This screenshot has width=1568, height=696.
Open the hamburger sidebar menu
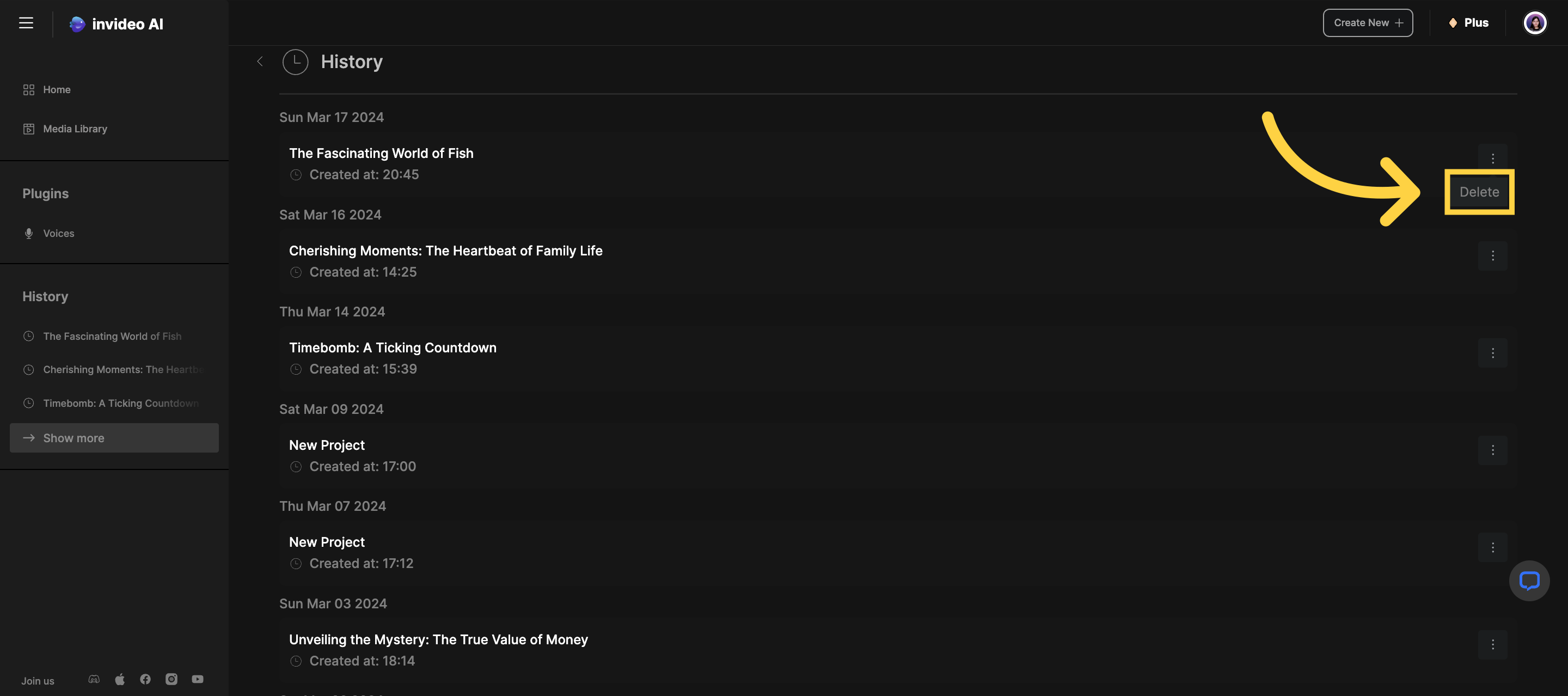[x=26, y=23]
